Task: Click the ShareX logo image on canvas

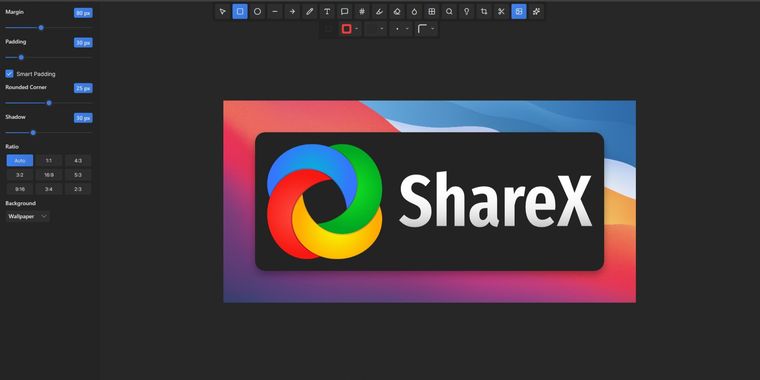Action: 429,201
